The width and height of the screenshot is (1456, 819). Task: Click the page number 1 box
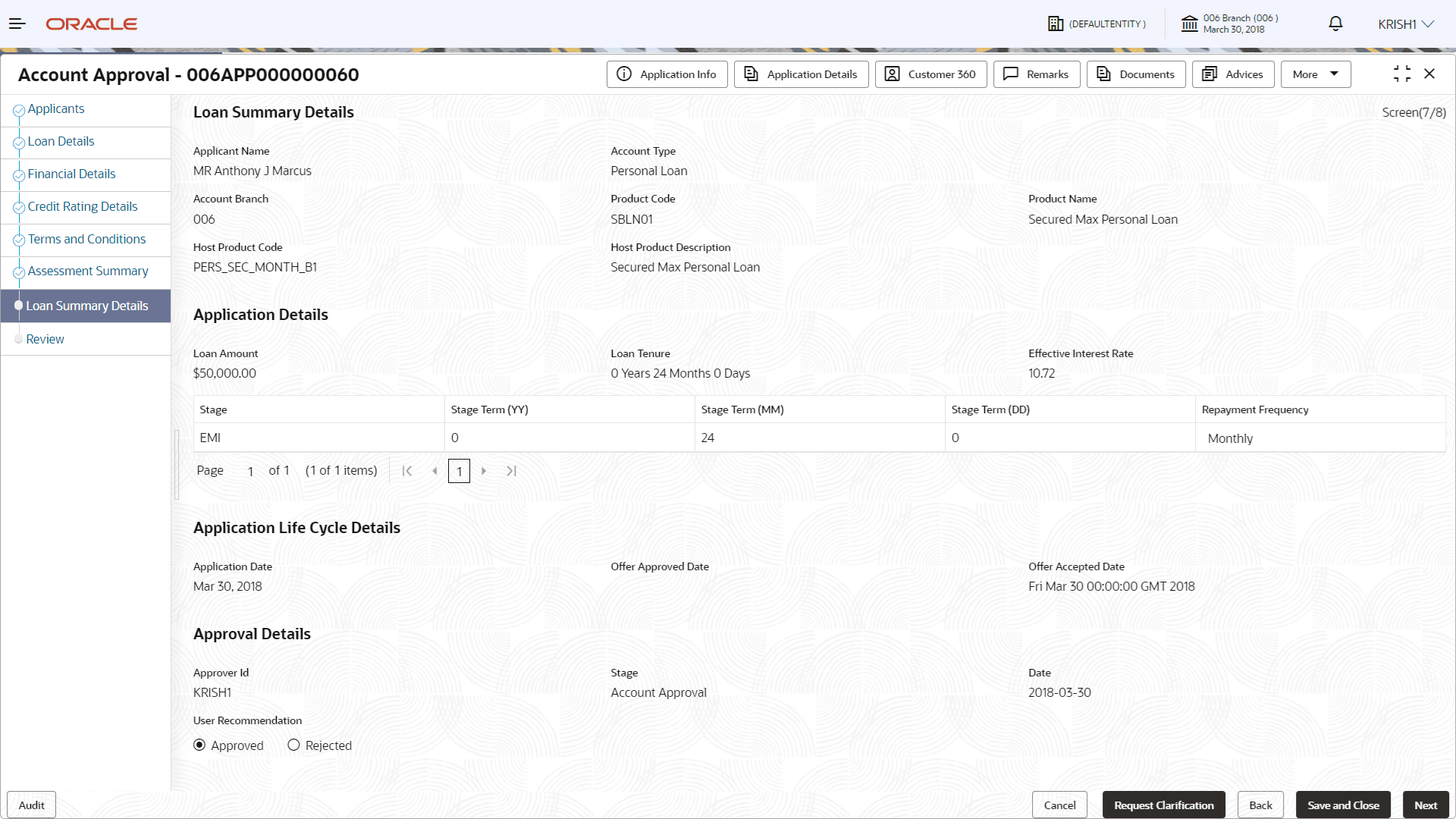click(x=459, y=471)
